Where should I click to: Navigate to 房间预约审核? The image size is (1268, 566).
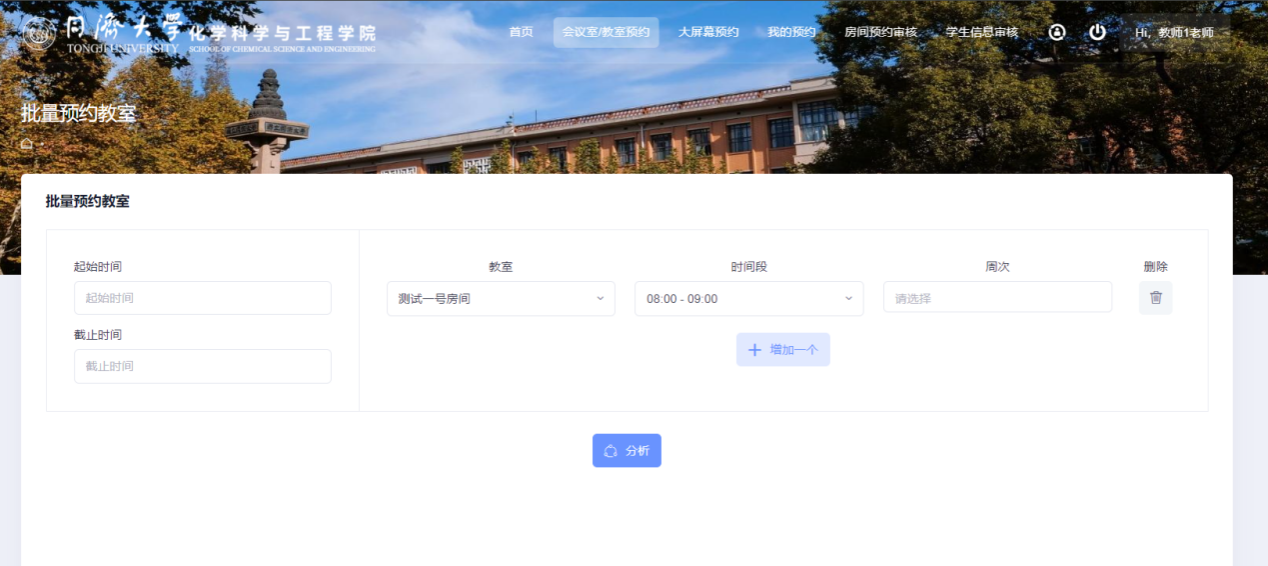880,32
